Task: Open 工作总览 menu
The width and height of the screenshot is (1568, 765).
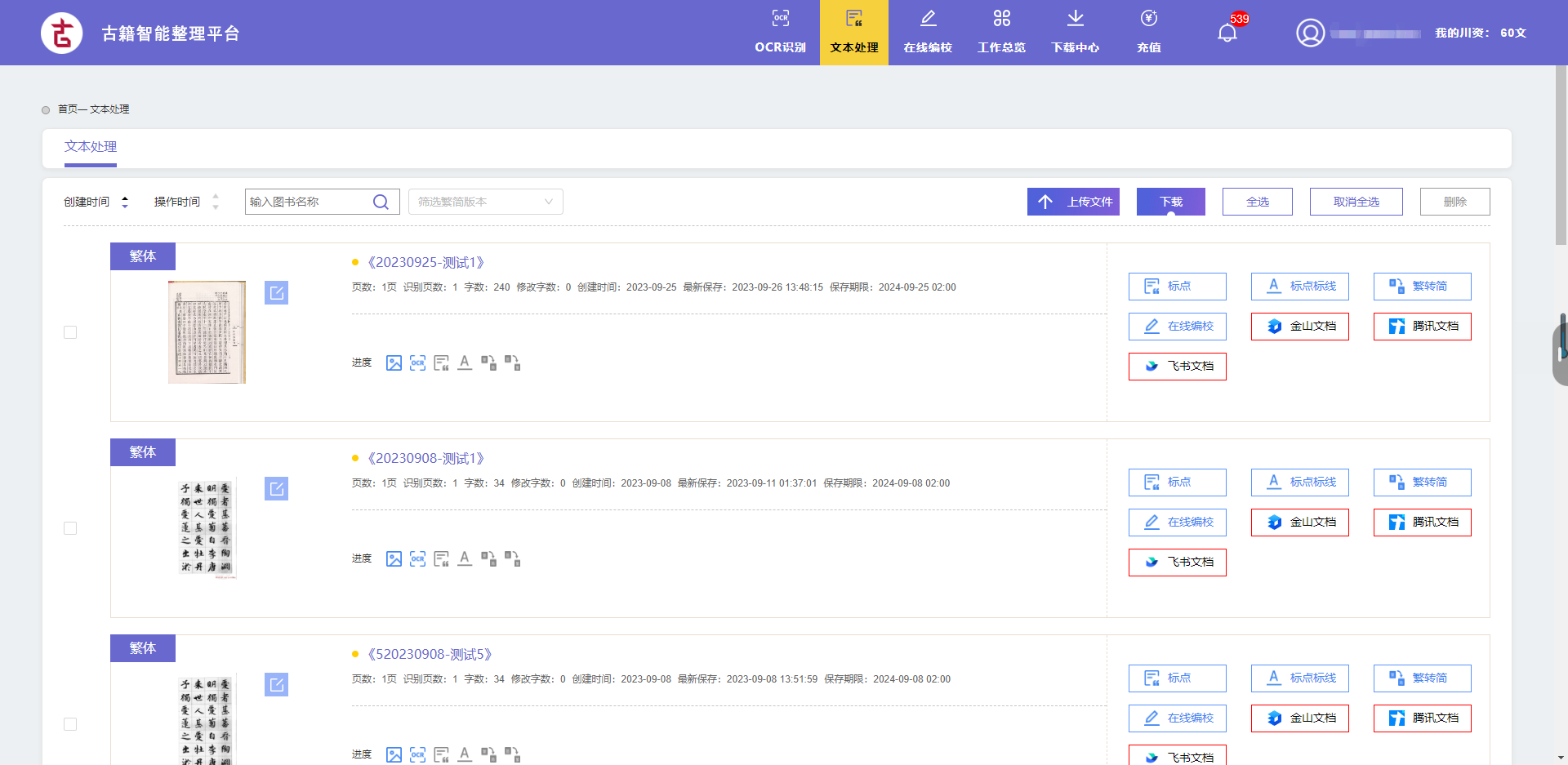Action: [x=1001, y=33]
